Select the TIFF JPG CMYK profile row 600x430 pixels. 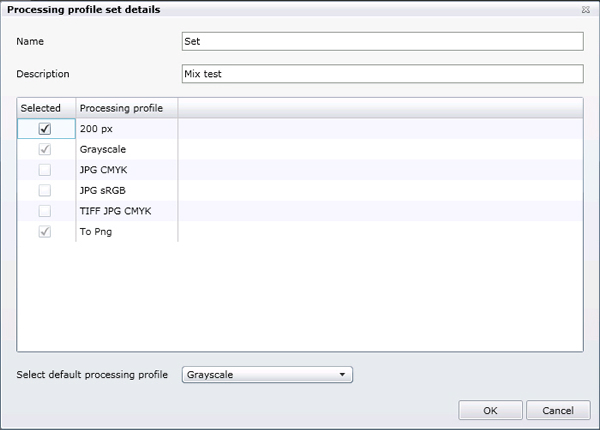[115, 211]
